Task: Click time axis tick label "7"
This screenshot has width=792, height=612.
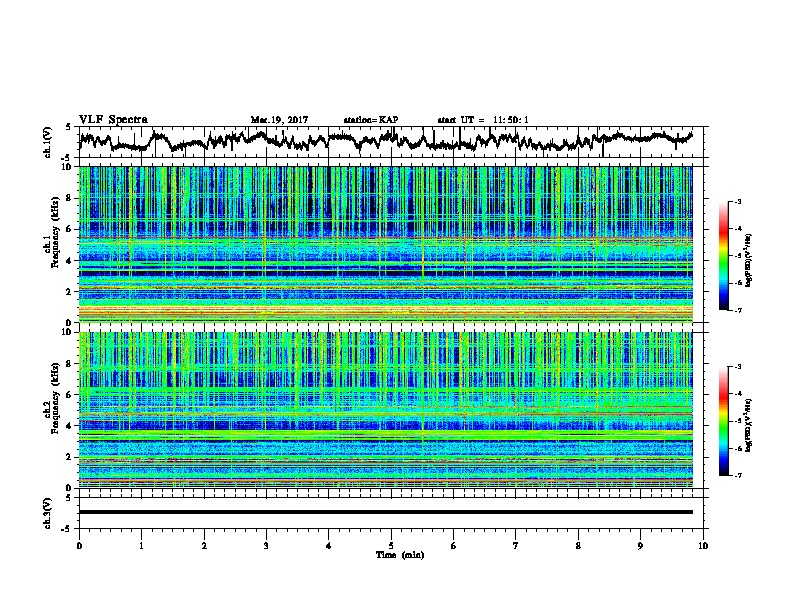Action: click(x=516, y=546)
